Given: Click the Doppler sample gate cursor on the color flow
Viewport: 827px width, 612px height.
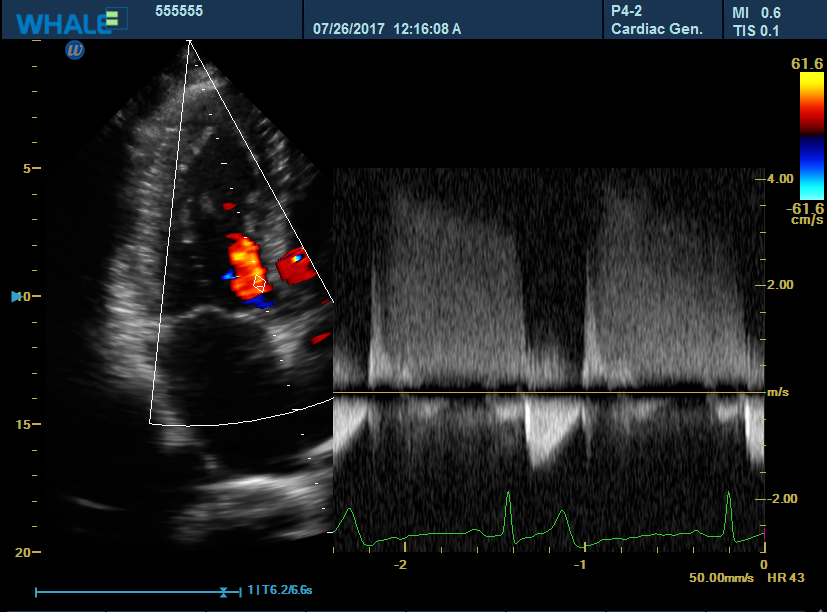Looking at the screenshot, I should [260, 283].
